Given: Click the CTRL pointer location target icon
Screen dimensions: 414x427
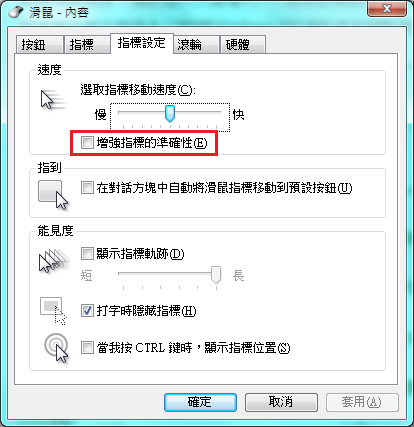Looking at the screenshot, I should 56,348.
